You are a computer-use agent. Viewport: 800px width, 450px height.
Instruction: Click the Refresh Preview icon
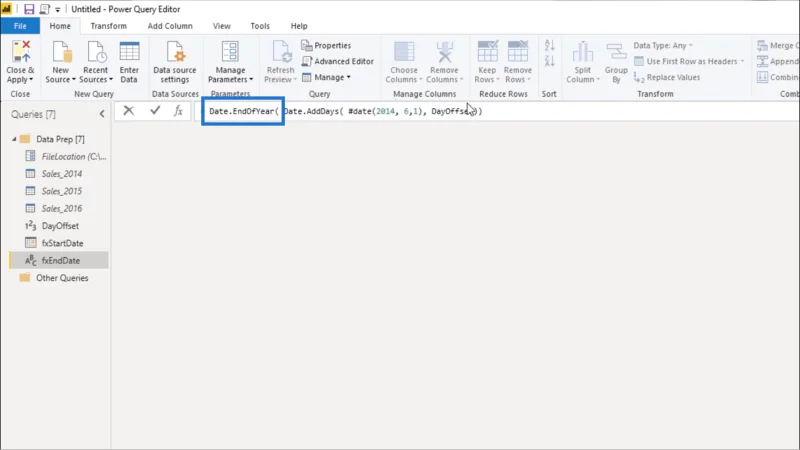[x=281, y=52]
